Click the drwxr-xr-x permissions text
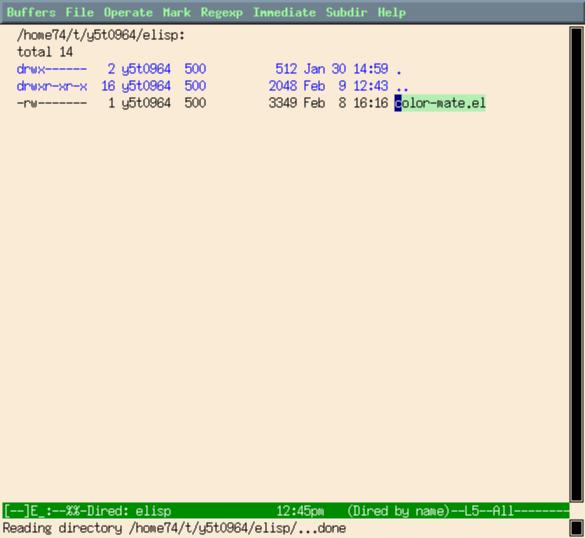Screen dimensions: 585x538 (52, 86)
